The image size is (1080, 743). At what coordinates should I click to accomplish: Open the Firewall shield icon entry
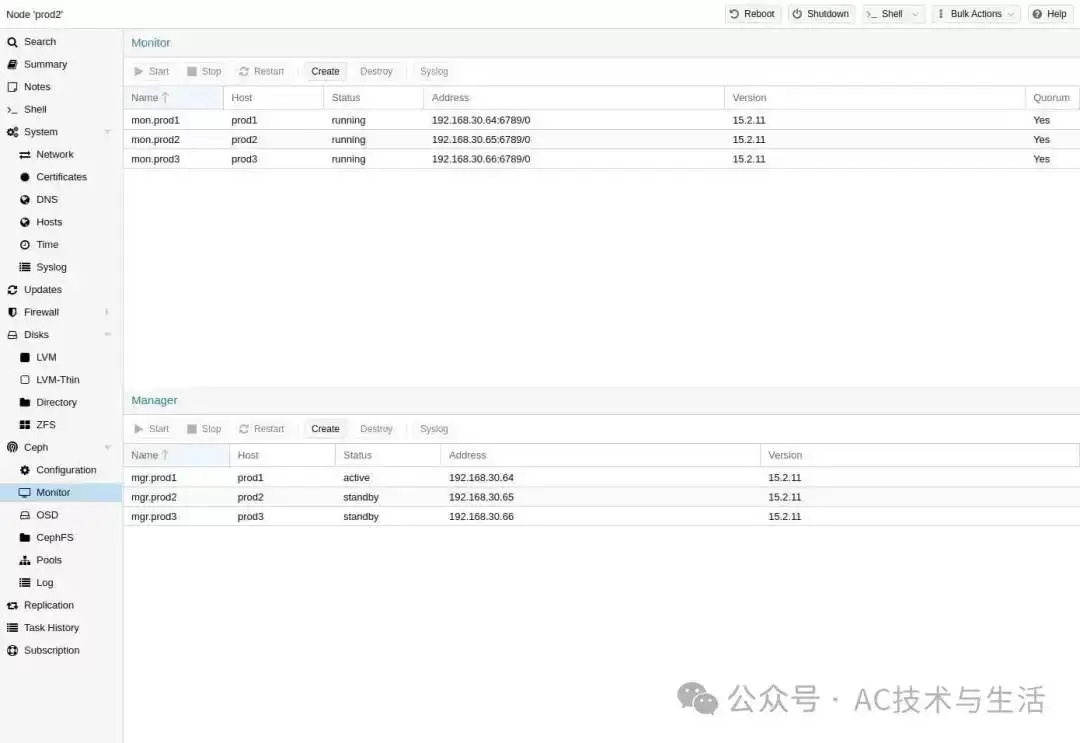(12, 313)
